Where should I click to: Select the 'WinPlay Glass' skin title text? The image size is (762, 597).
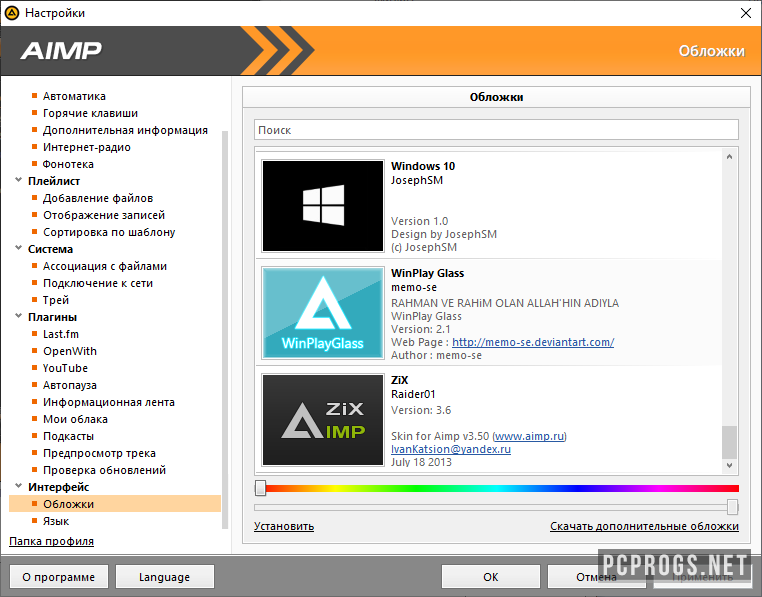[x=428, y=273]
